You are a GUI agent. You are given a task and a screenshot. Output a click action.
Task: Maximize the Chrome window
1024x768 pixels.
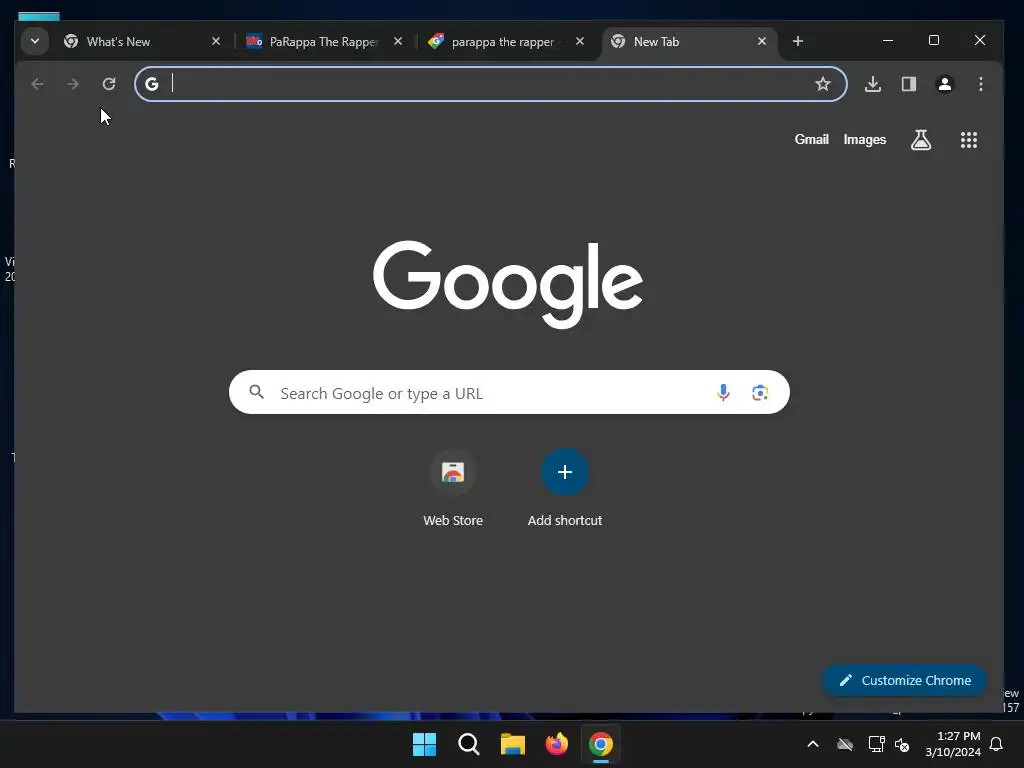click(x=934, y=40)
